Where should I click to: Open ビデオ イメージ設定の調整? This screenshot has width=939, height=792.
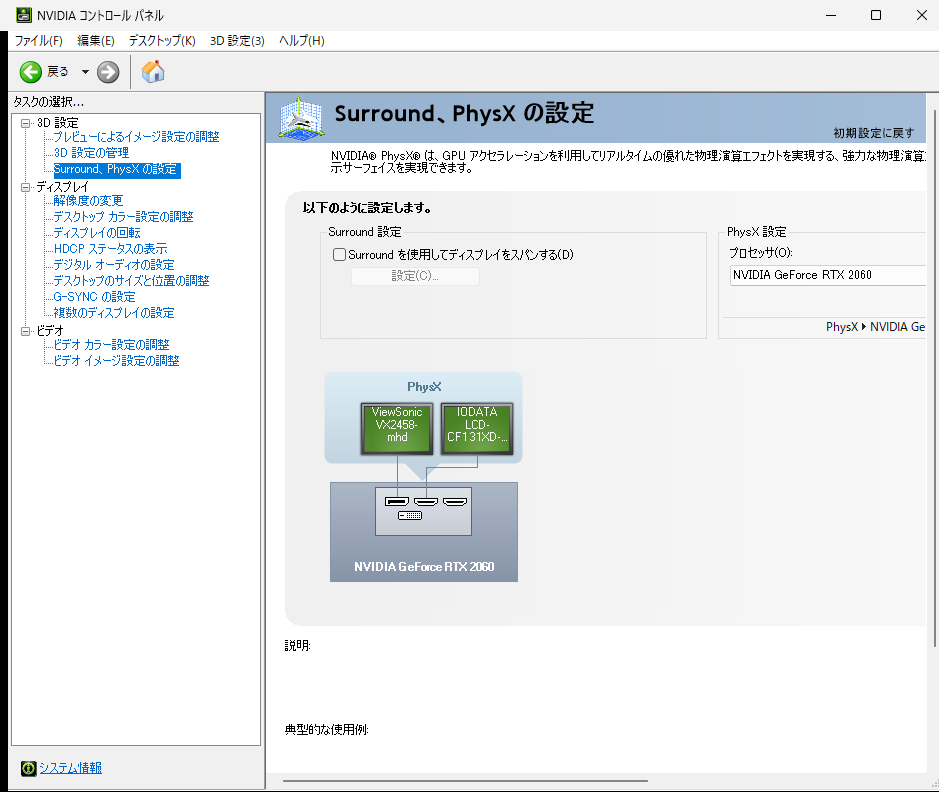117,361
